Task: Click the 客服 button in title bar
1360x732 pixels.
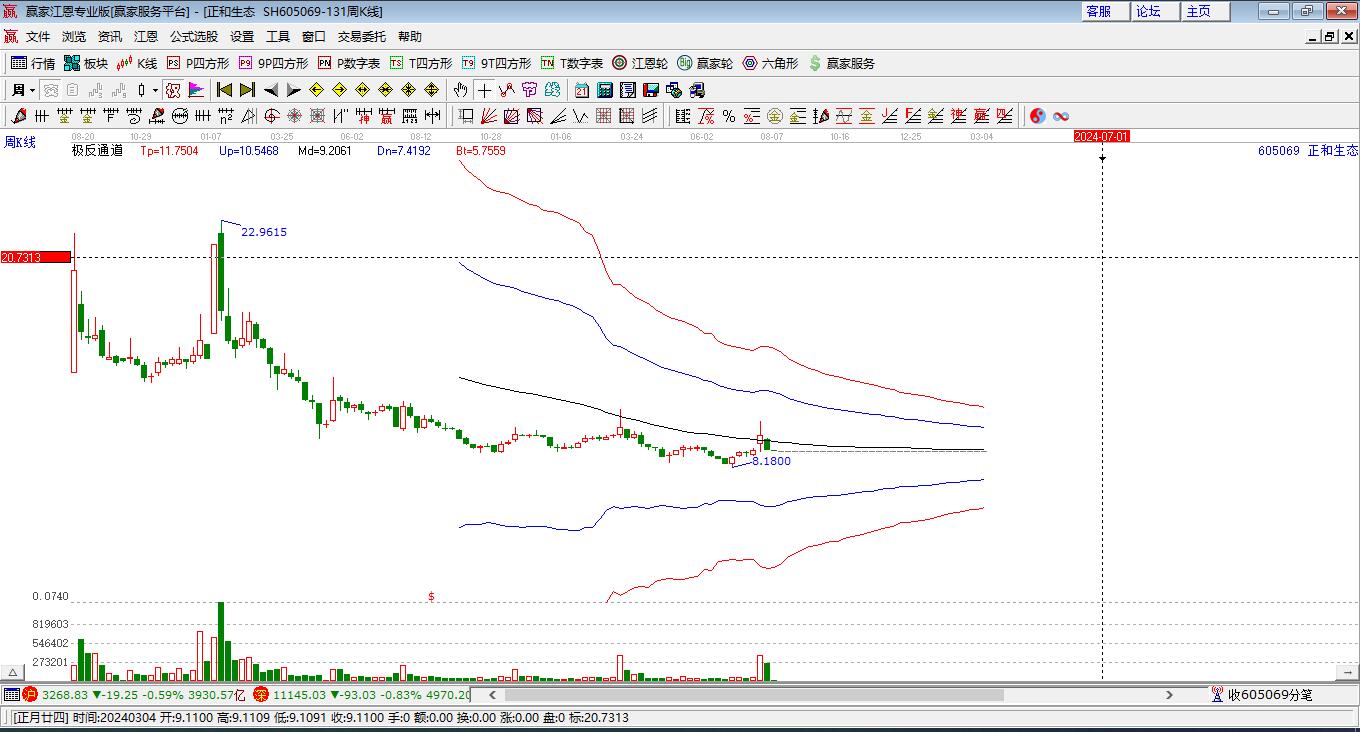Action: click(x=1106, y=11)
